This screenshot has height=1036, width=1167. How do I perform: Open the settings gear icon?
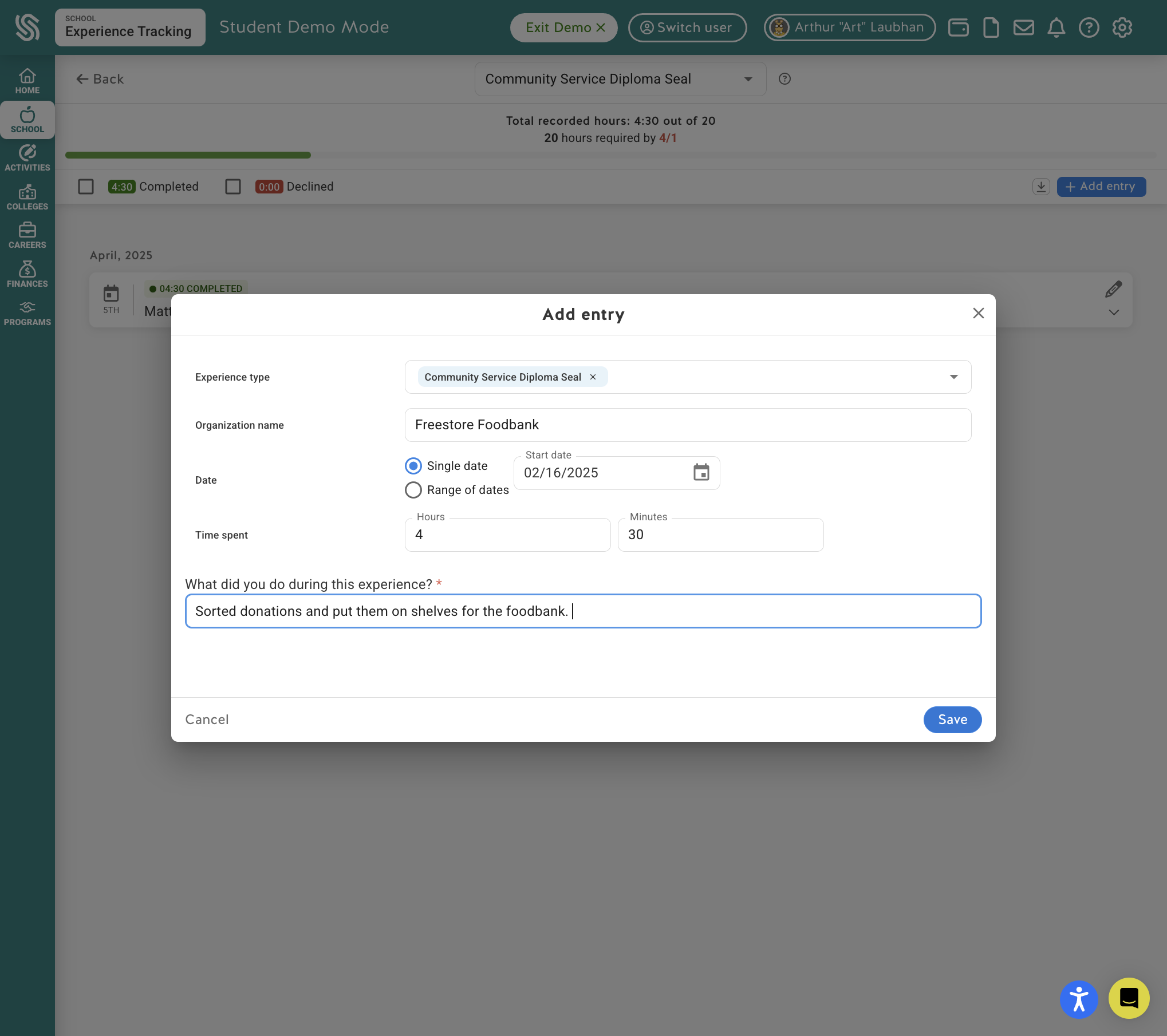(1122, 27)
